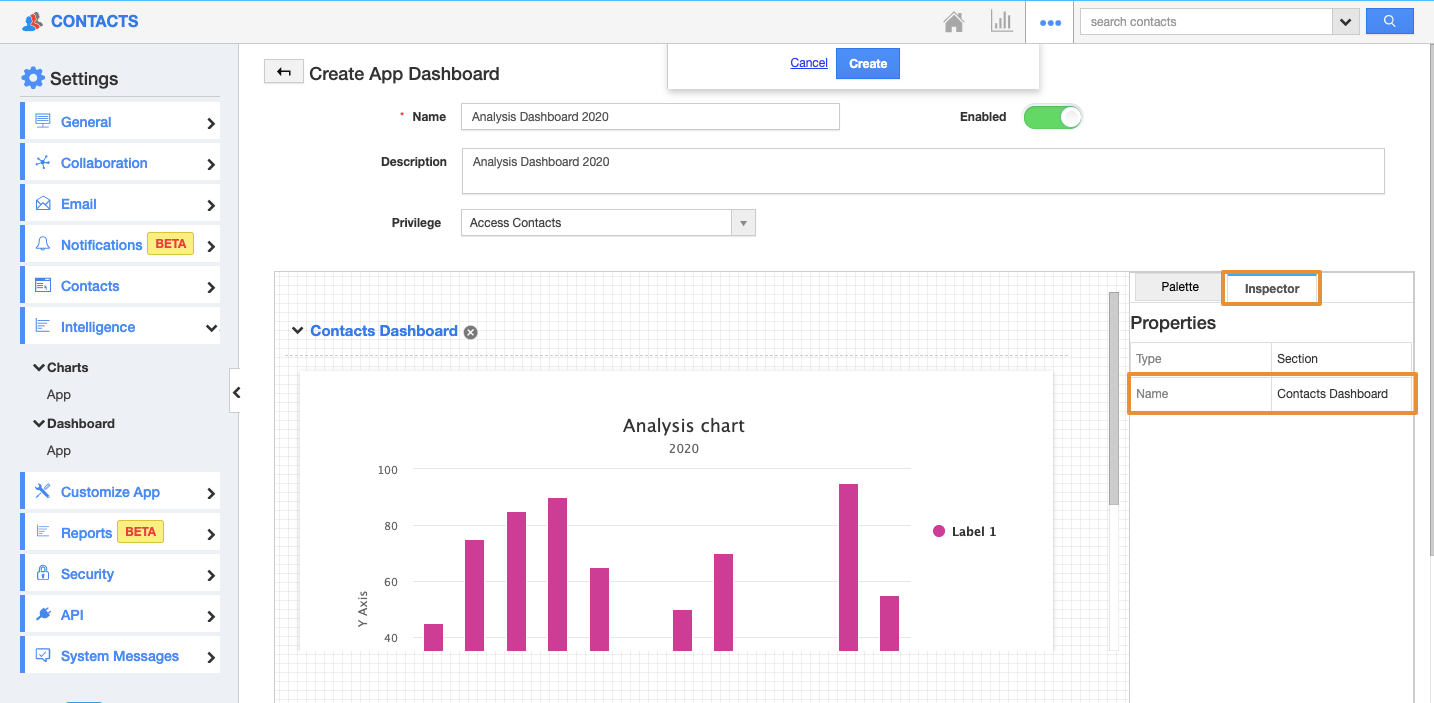
Task: Click the search contacts field
Action: (x=1206, y=22)
